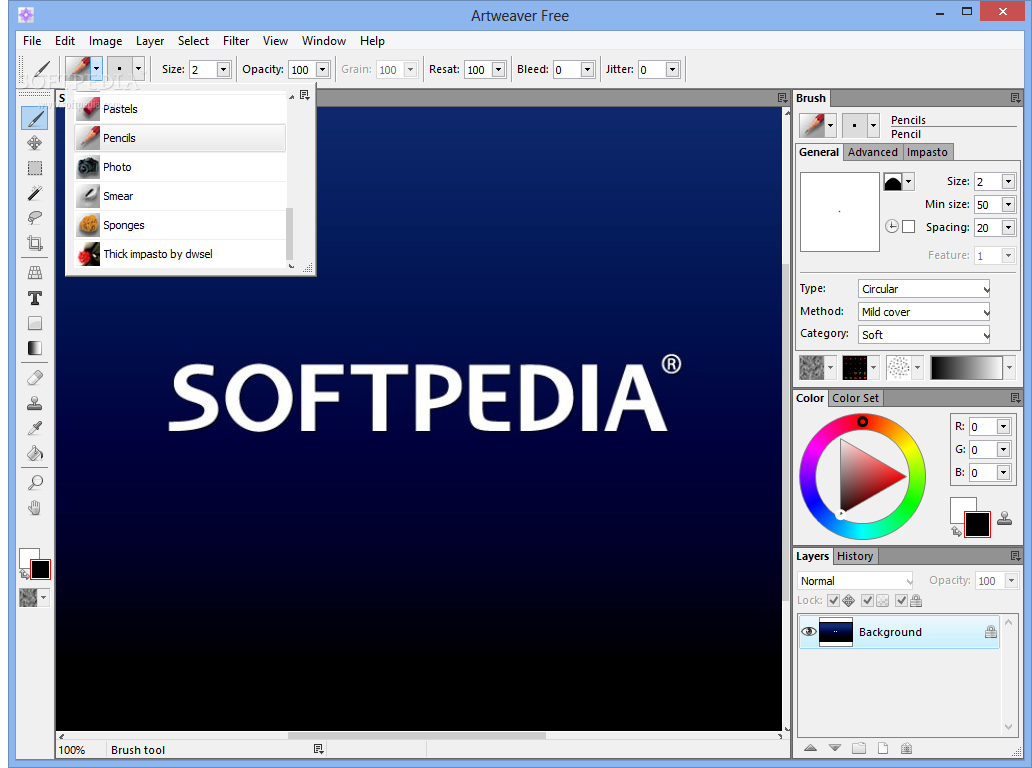Toggle the checkbox beside Spacing
This screenshot has width=1032, height=768.
tap(908, 226)
